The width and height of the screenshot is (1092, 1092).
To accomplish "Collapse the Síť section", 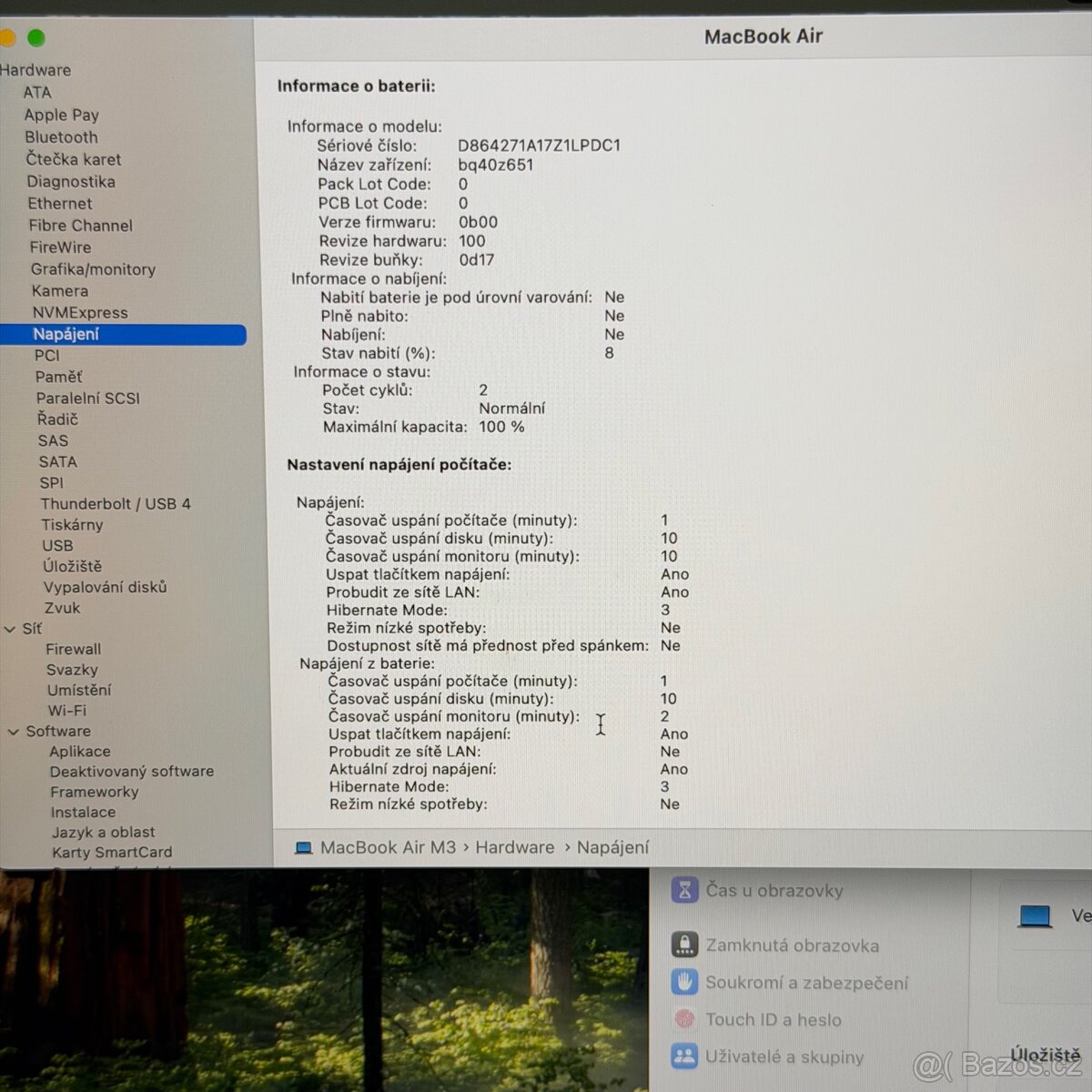I will point(13,628).
